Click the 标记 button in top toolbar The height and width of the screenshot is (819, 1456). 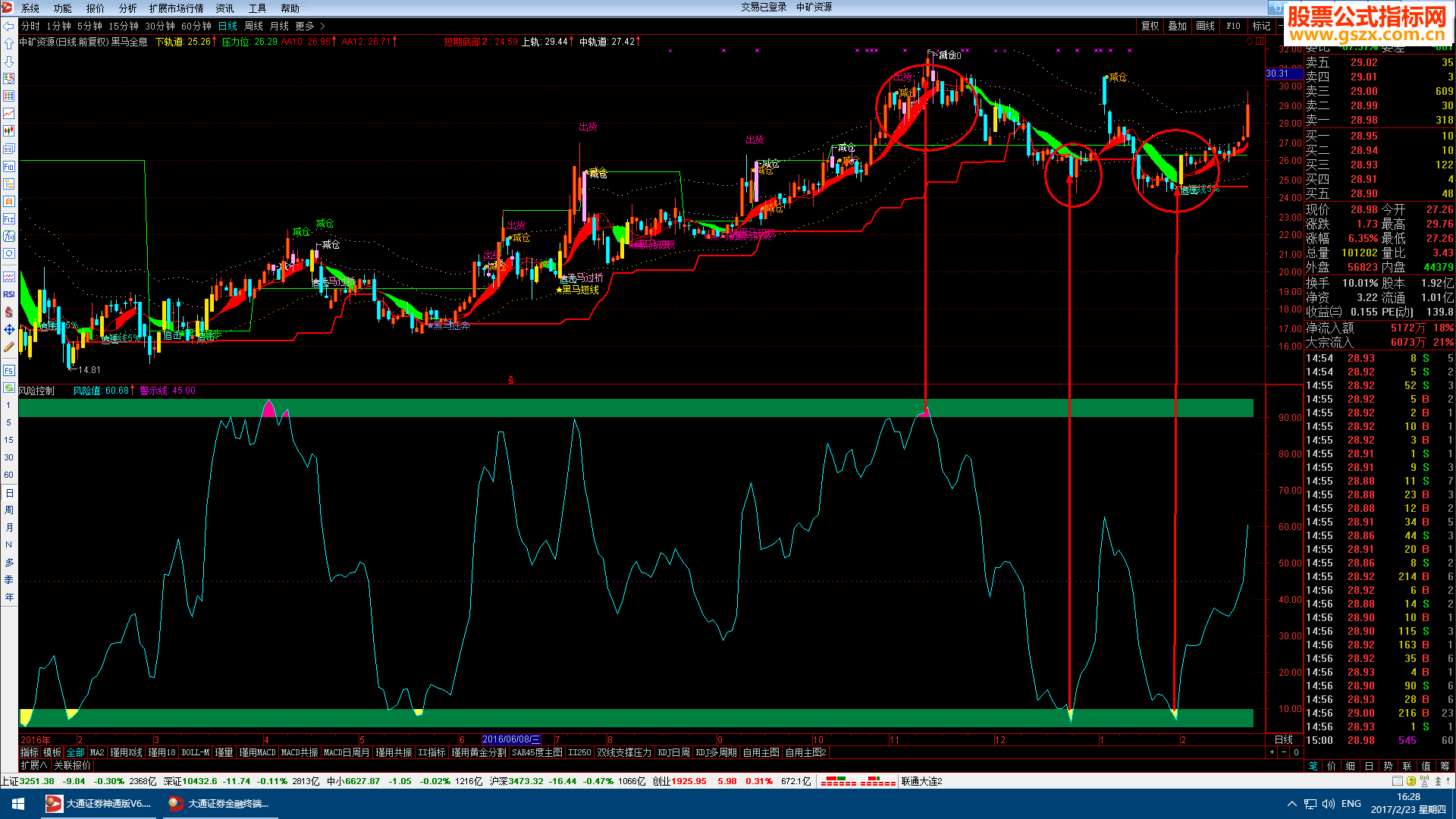pyautogui.click(x=1262, y=26)
